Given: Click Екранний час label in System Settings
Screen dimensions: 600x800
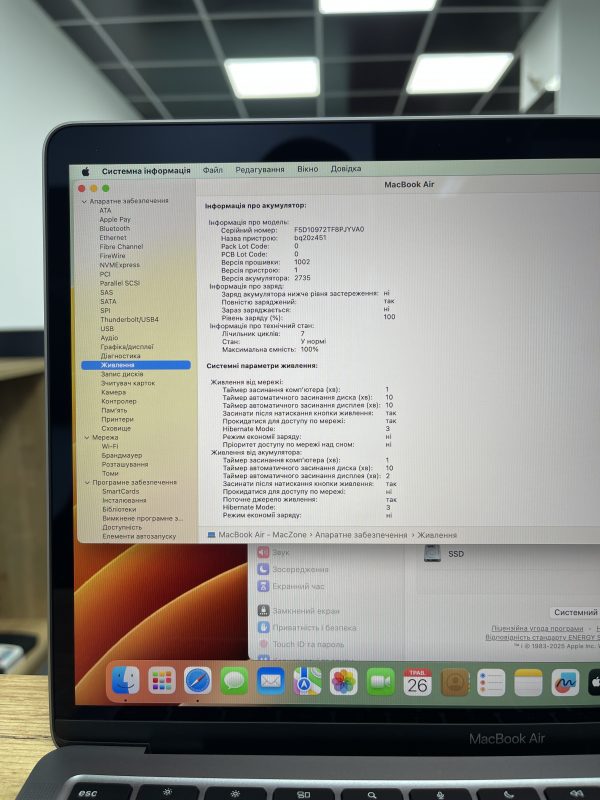Looking at the screenshot, I should pos(298,587).
